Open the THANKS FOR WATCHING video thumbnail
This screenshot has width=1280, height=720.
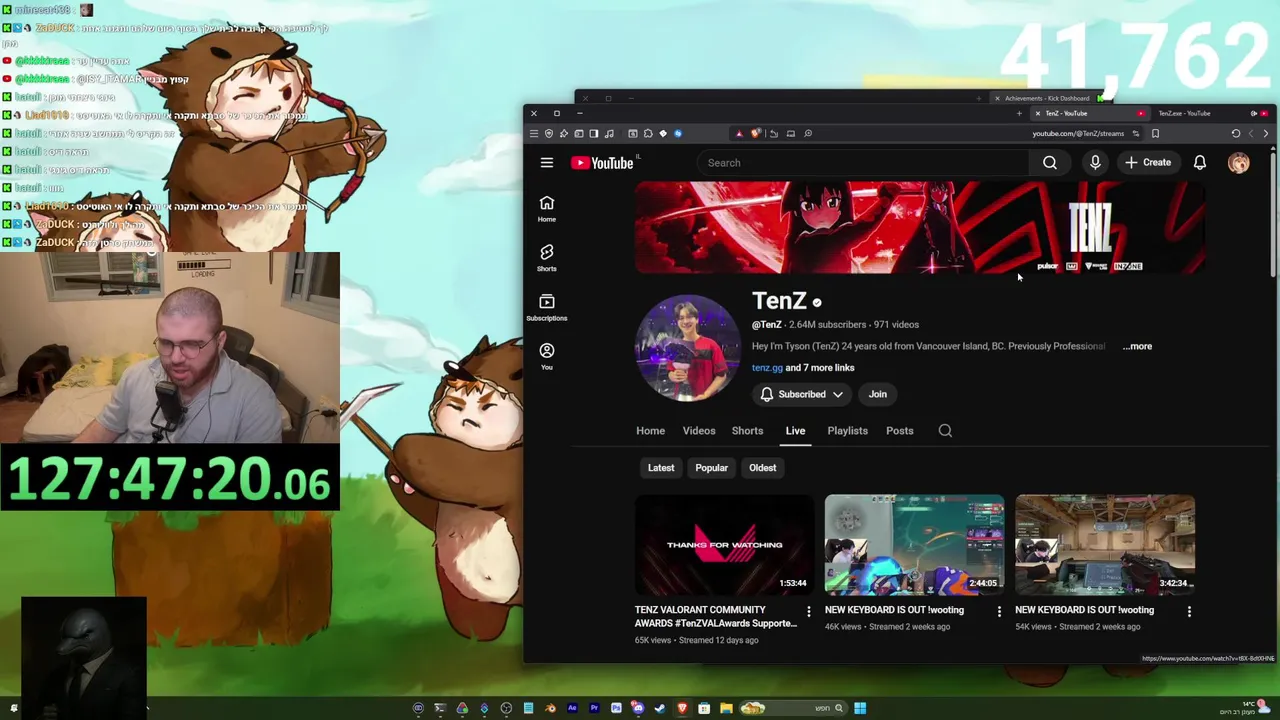coord(724,545)
